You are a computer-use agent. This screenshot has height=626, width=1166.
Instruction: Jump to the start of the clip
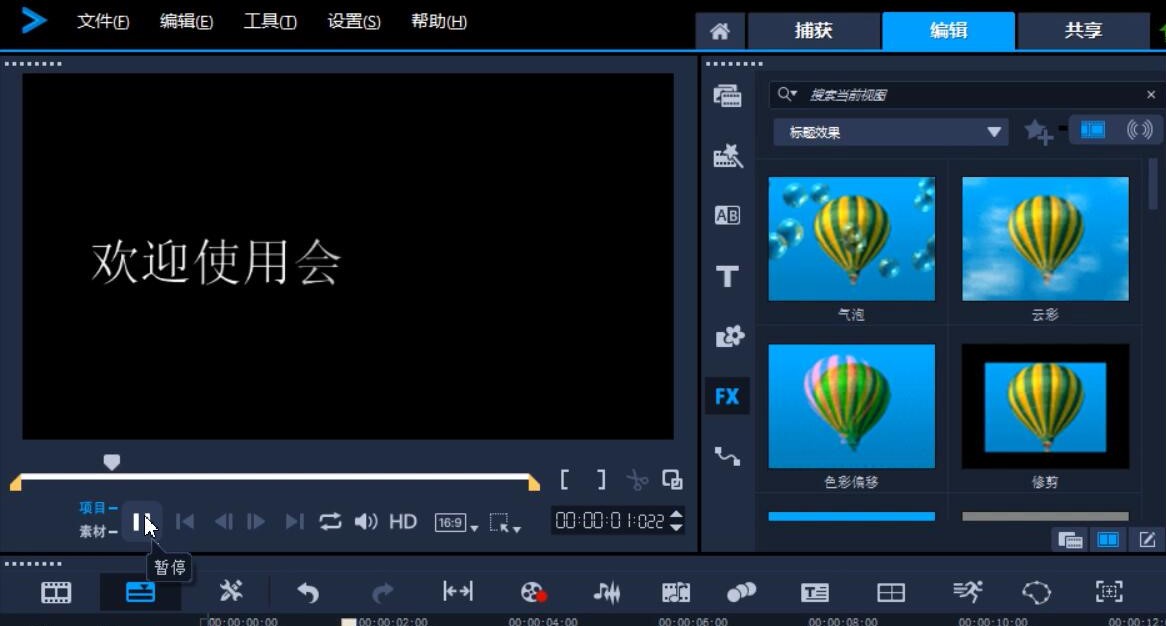tap(185, 522)
